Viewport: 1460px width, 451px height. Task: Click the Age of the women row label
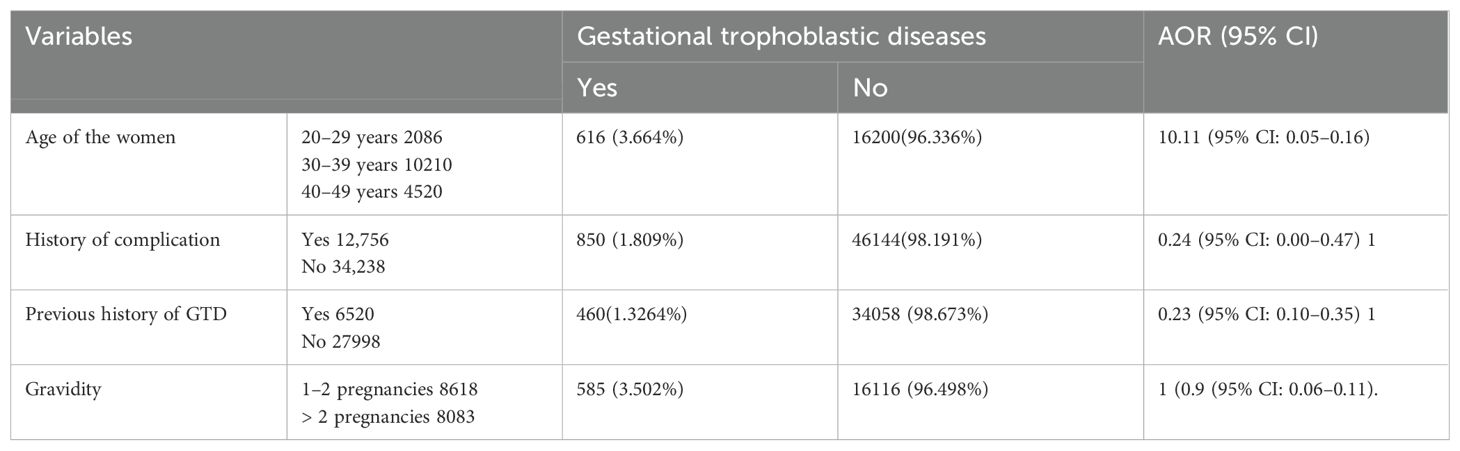coord(100,137)
